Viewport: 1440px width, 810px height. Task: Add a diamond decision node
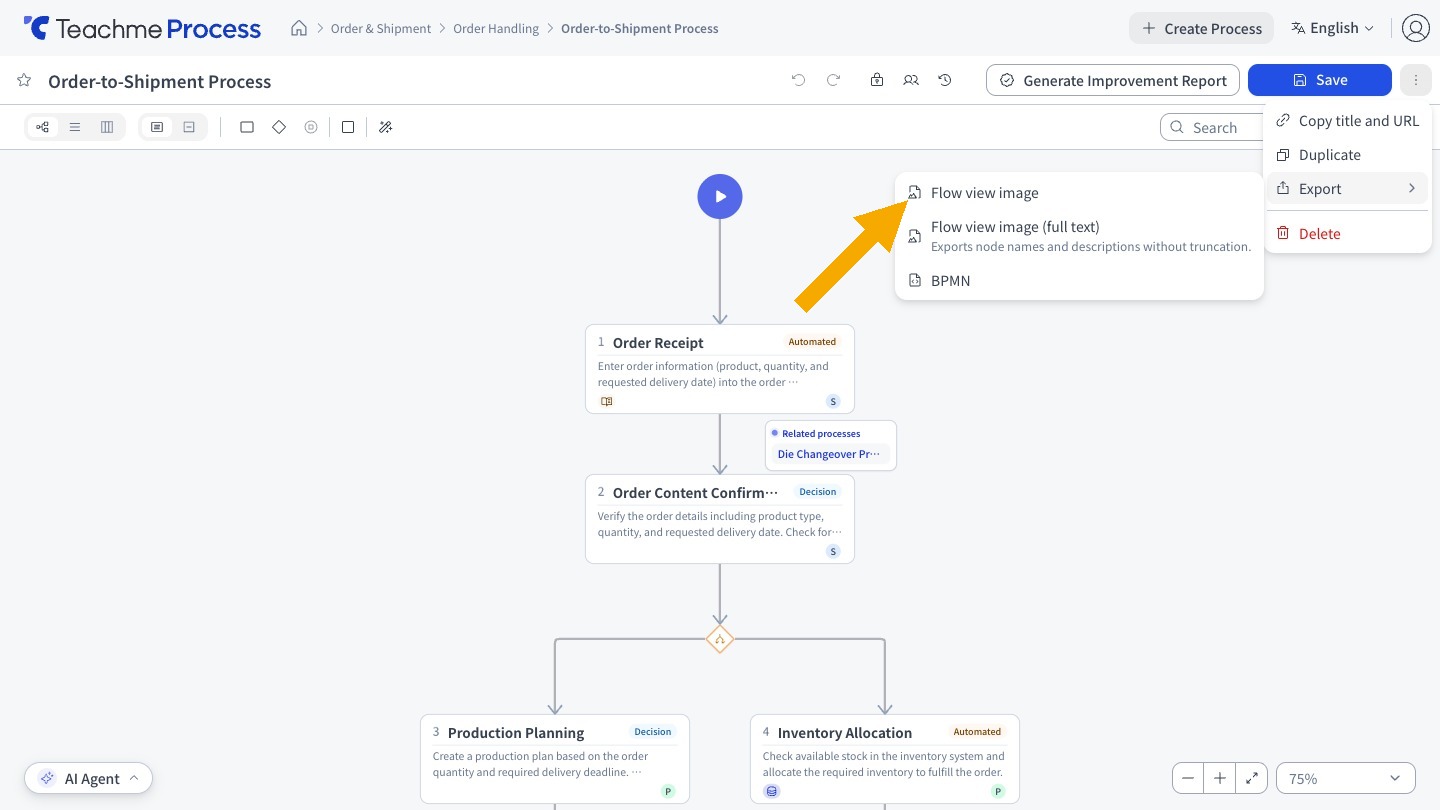pos(279,127)
